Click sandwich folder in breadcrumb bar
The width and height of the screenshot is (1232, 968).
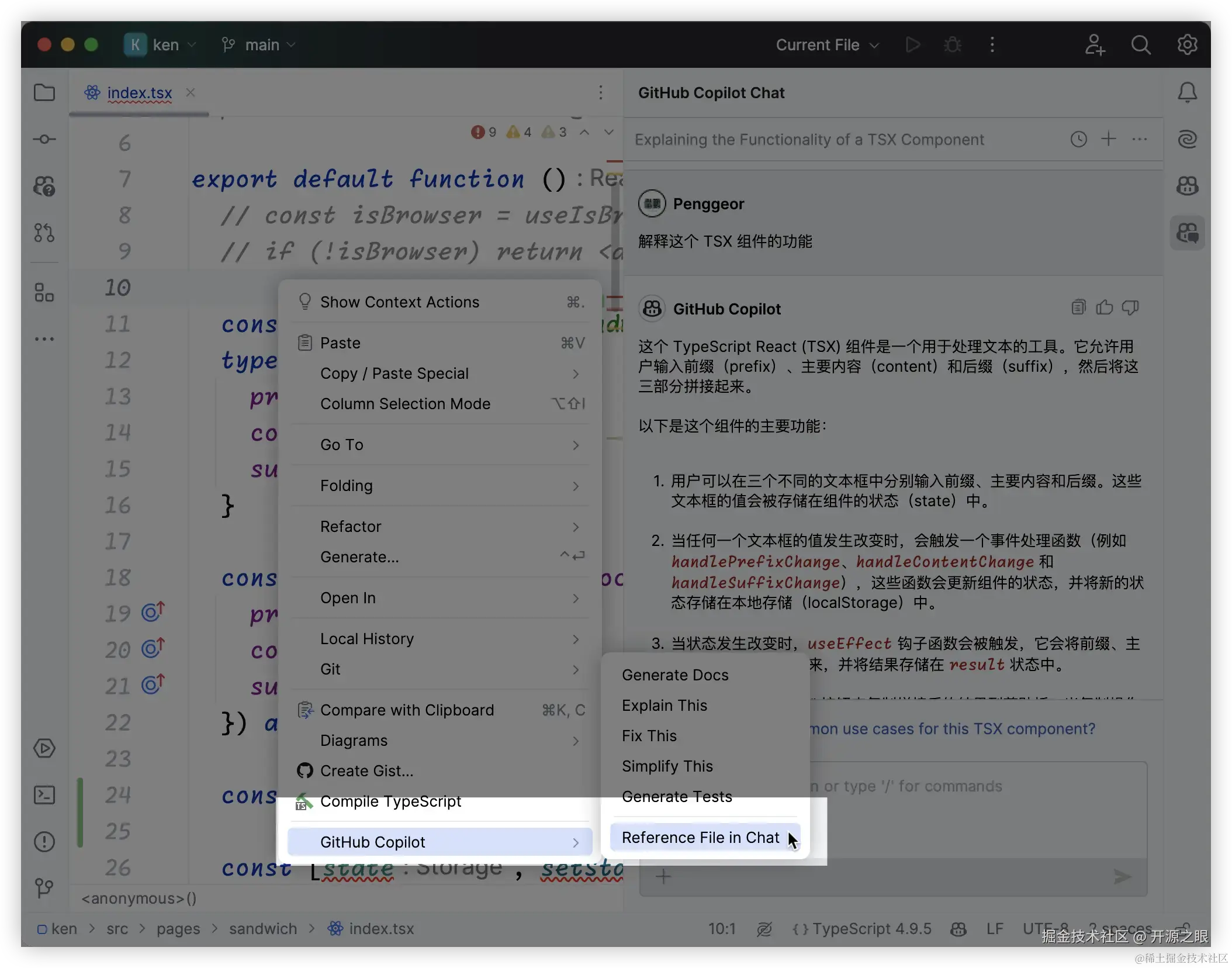coord(262,929)
